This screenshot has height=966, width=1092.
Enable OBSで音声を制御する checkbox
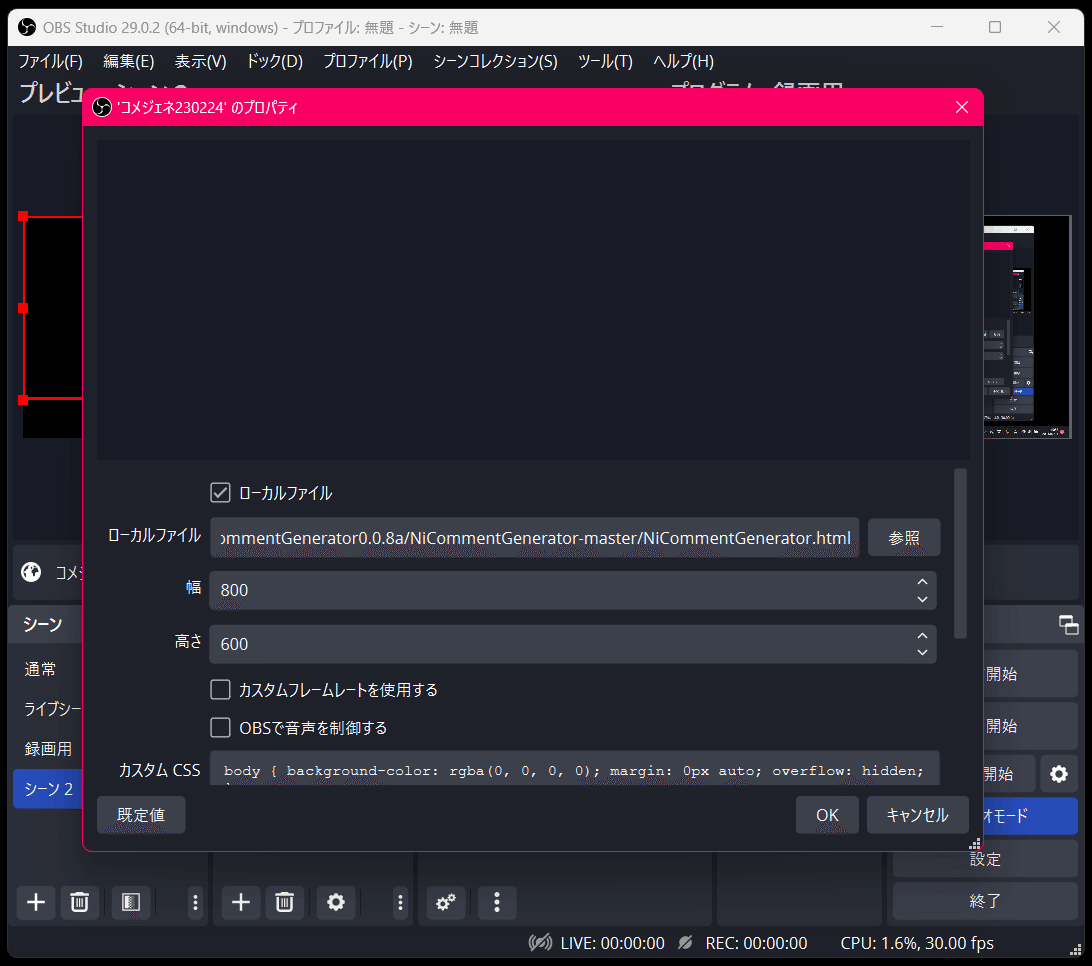220,728
